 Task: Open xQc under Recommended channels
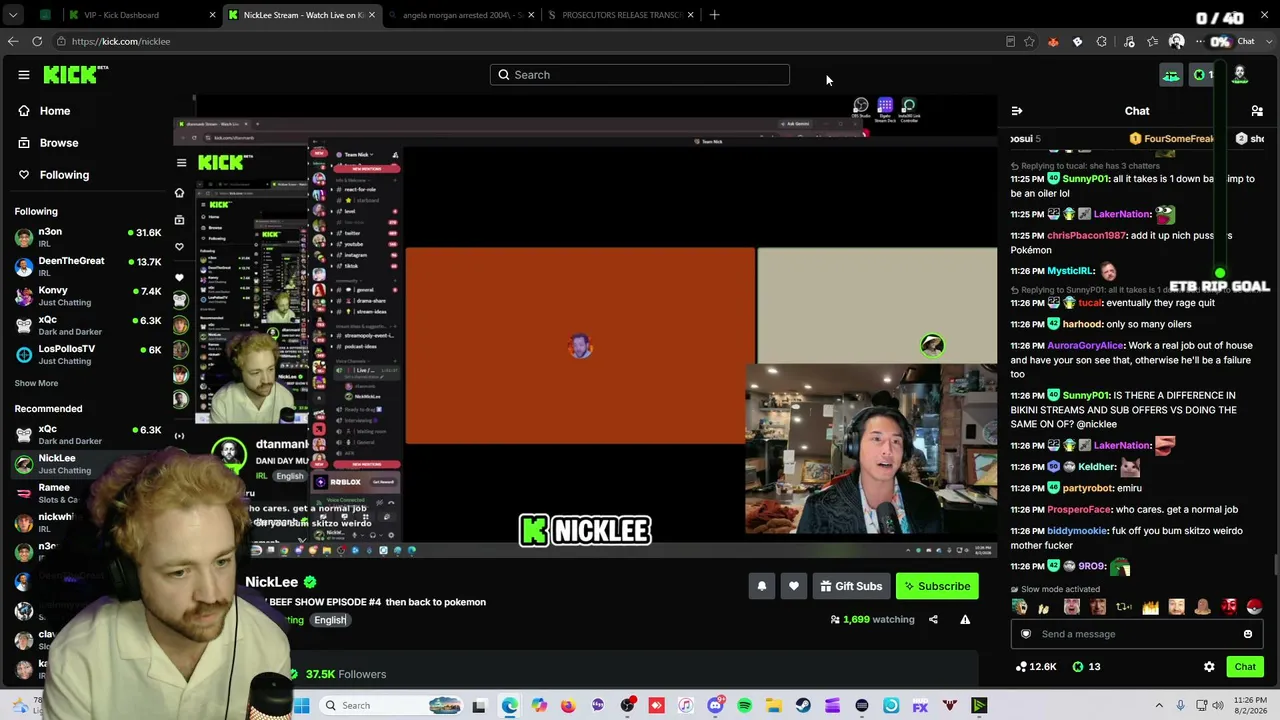pos(88,435)
